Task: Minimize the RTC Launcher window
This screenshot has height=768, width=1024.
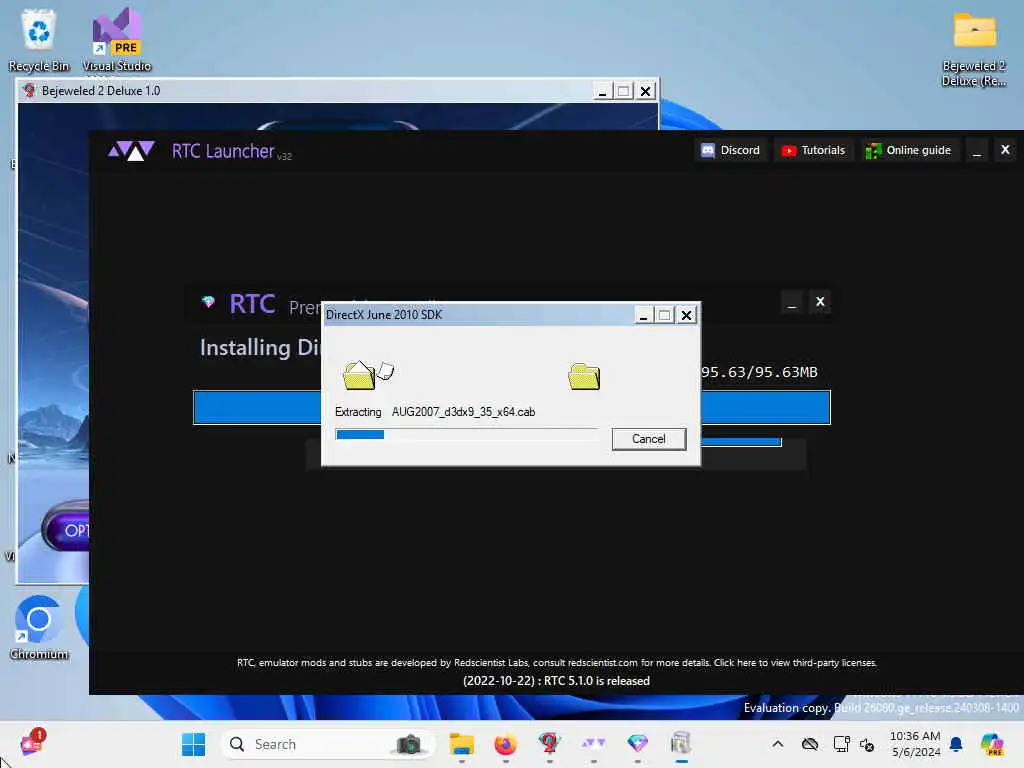Action: tap(976, 151)
